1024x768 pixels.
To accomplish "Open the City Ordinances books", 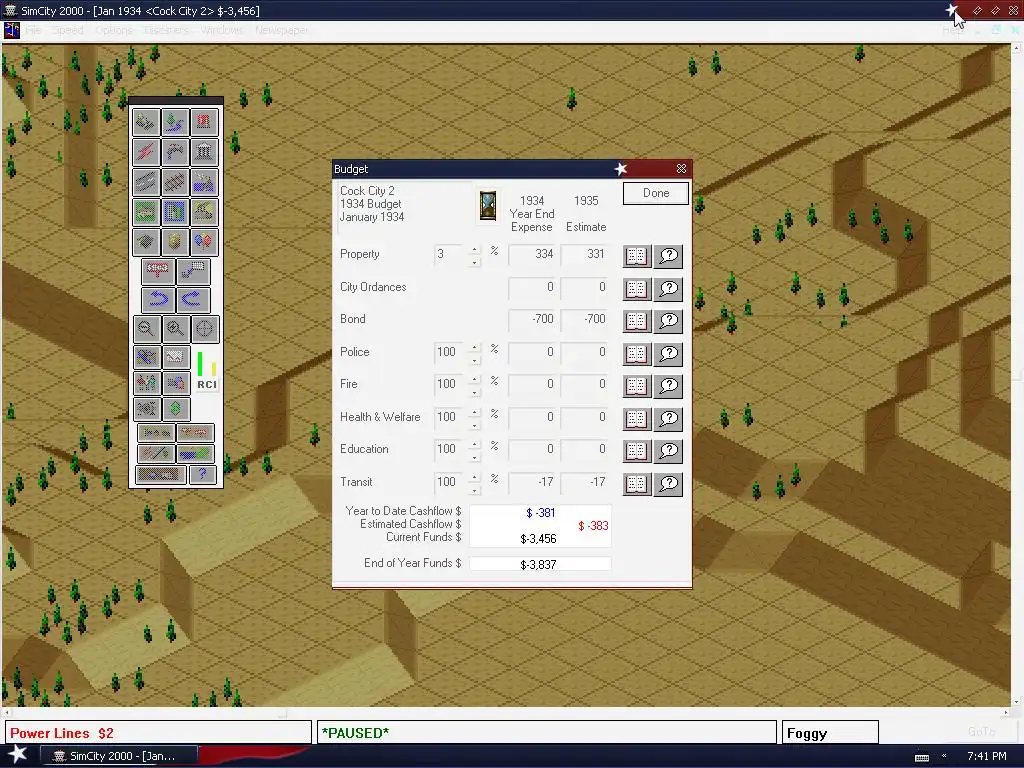I will (636, 288).
